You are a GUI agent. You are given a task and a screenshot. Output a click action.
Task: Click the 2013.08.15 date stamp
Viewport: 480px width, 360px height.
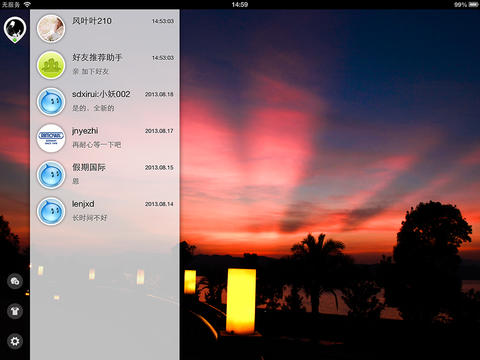click(159, 167)
